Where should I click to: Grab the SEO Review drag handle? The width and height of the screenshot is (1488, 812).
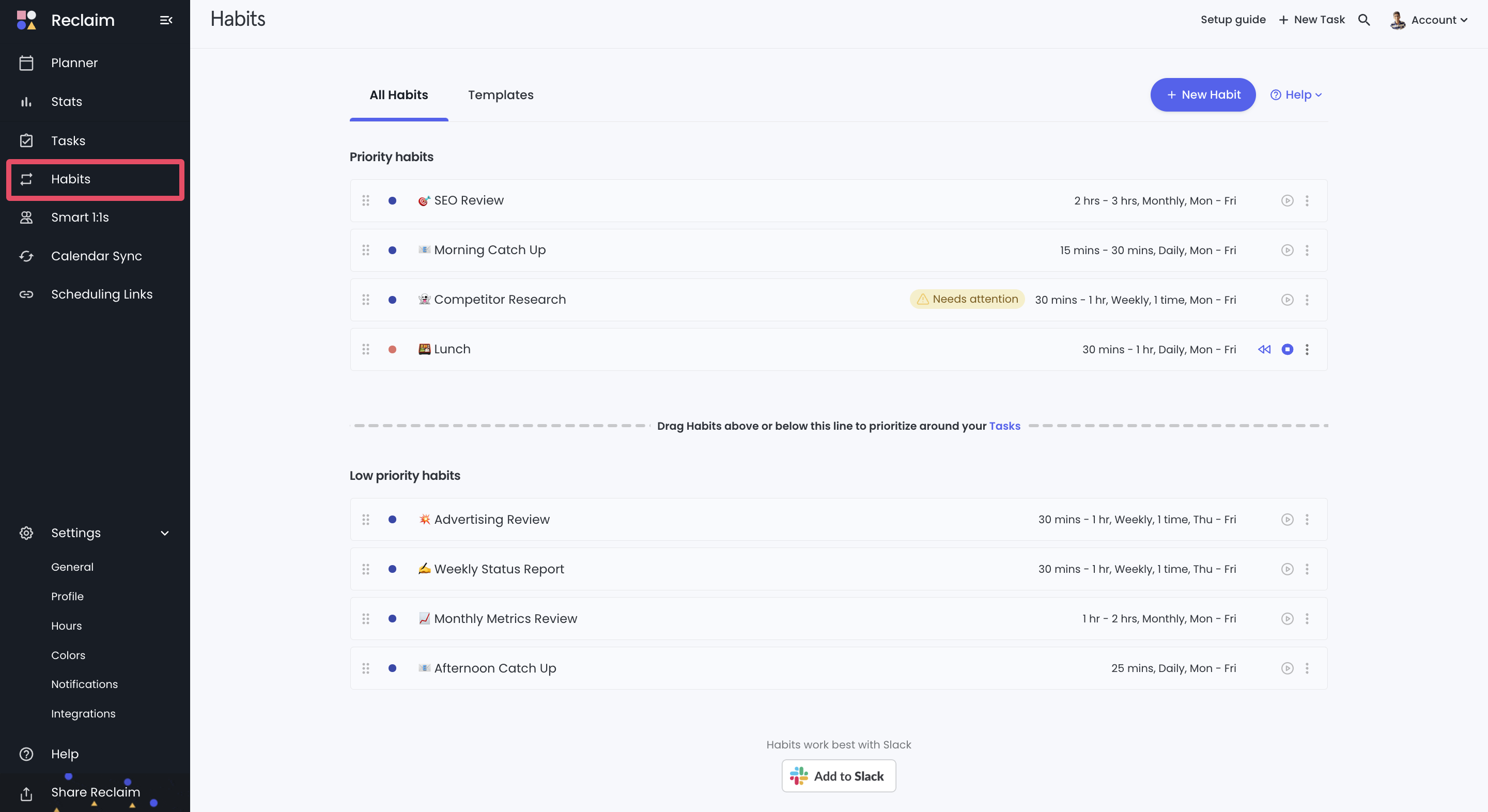[x=366, y=200]
